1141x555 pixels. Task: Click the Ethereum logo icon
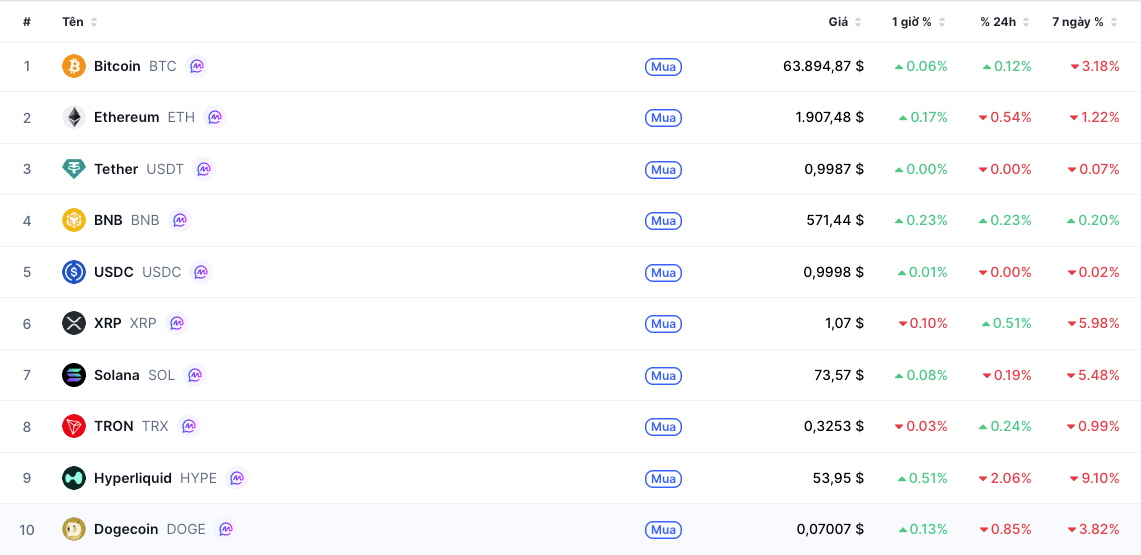click(73, 117)
